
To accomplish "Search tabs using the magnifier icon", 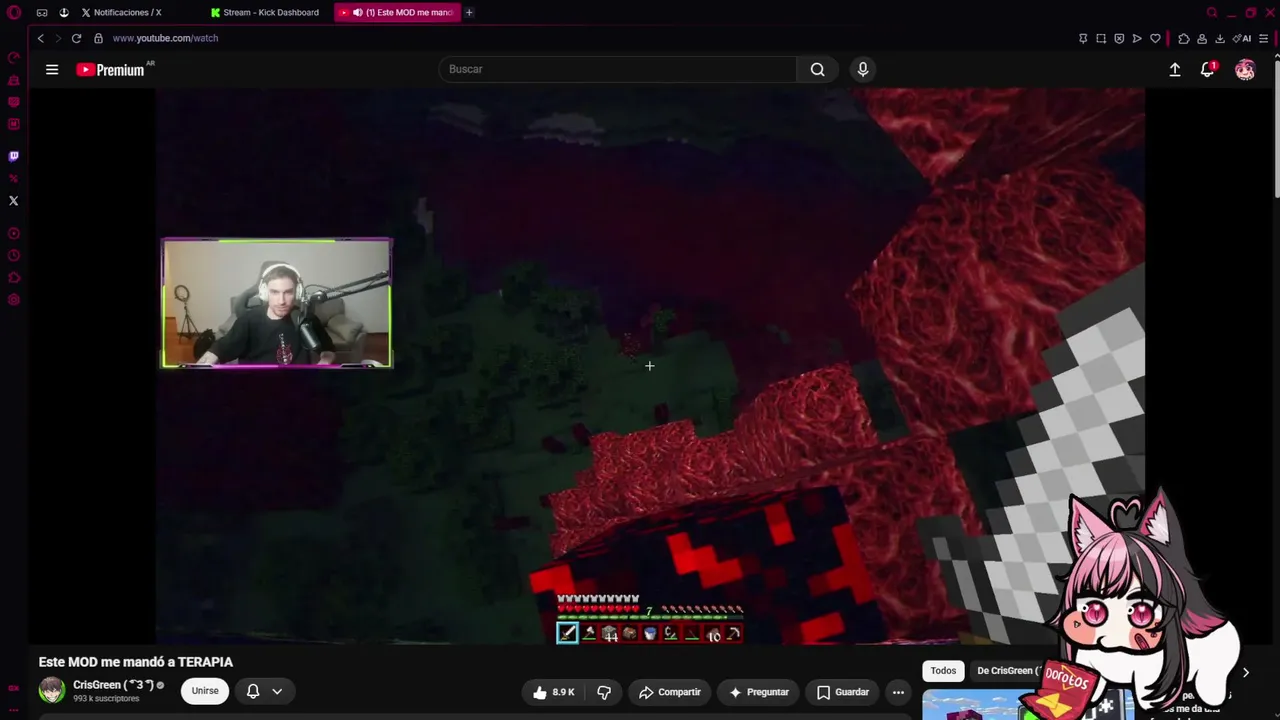I will [1212, 13].
